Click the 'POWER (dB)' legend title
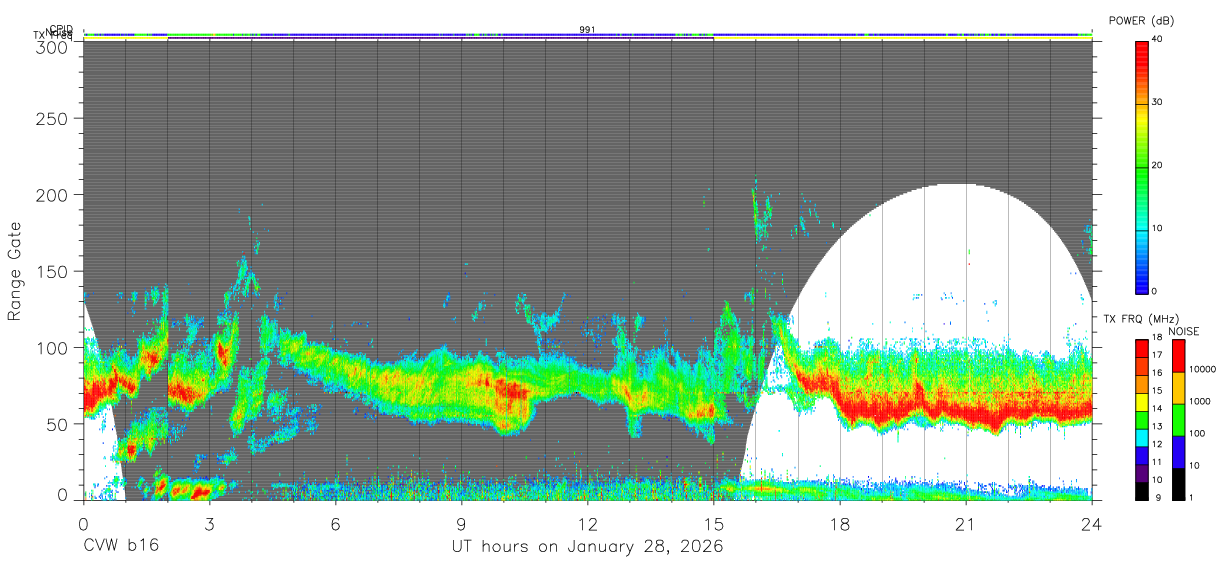 tap(1141, 21)
